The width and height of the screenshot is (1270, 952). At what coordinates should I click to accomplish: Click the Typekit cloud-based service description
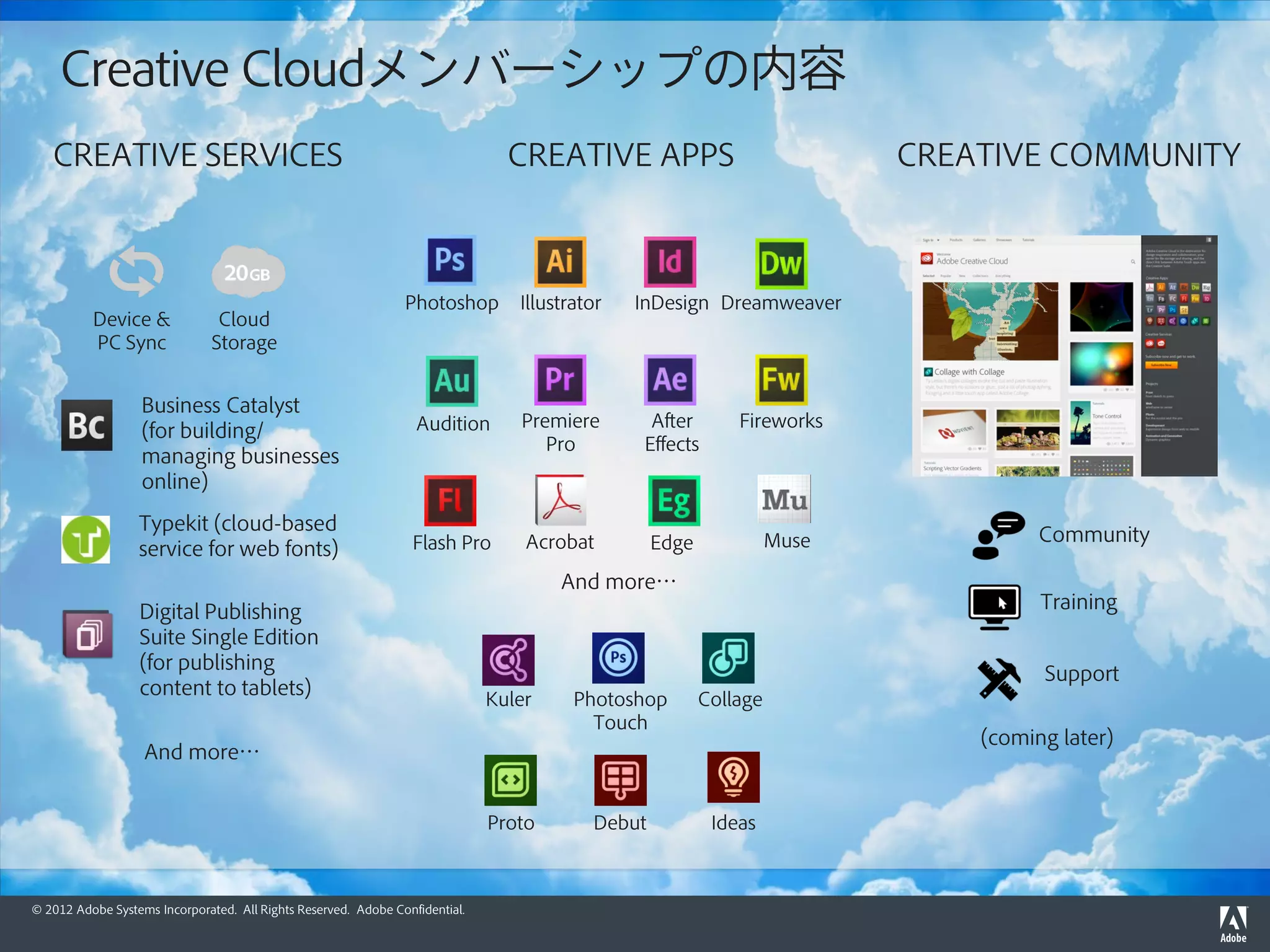pyautogui.click(x=238, y=536)
